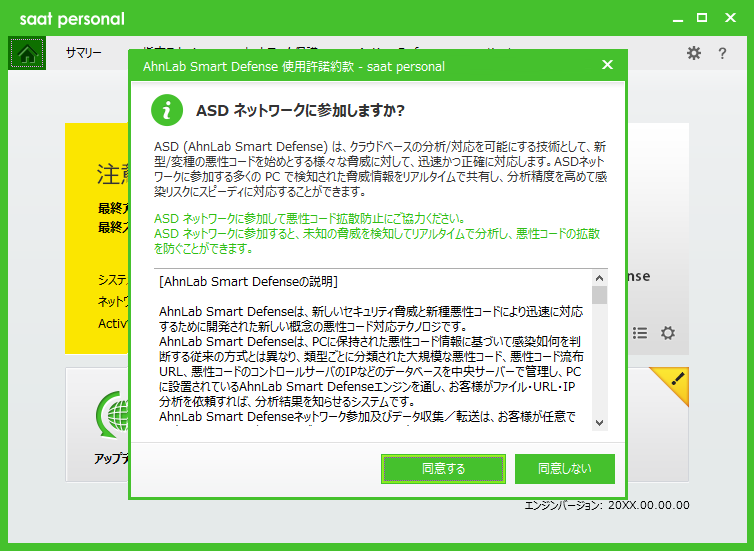Select the サマリー tab

(84, 53)
